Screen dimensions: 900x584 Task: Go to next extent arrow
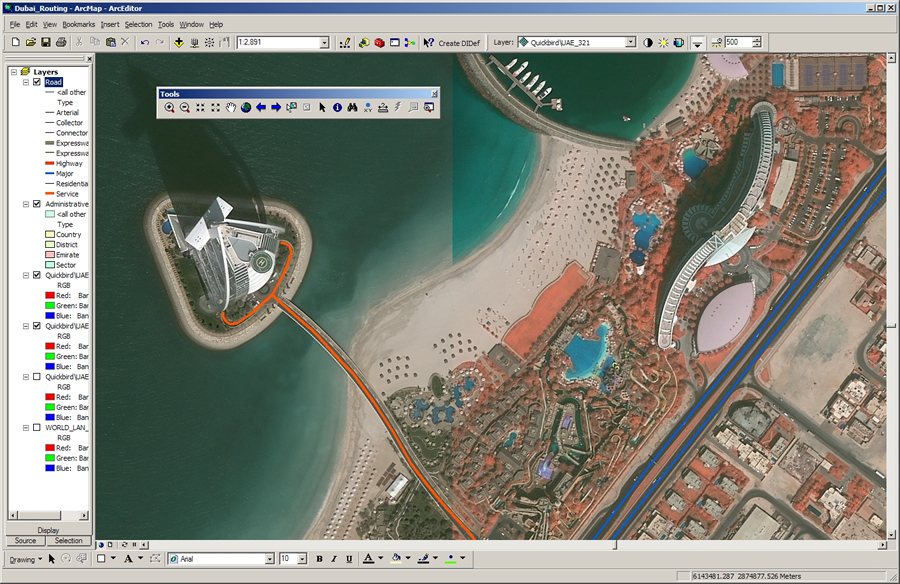click(276, 107)
